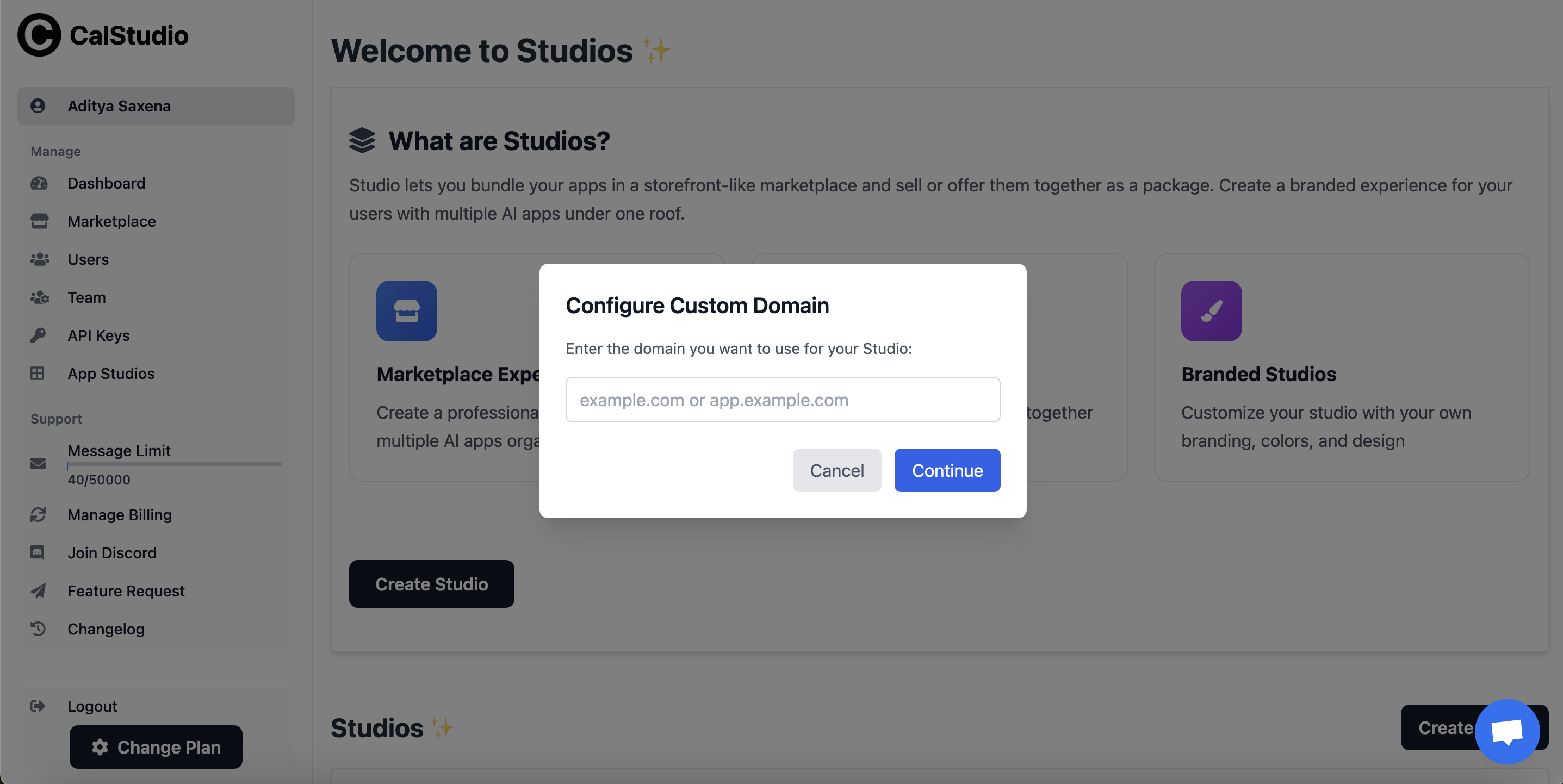1563x784 pixels.
Task: Cancel the custom domain dialog
Action: (x=837, y=470)
